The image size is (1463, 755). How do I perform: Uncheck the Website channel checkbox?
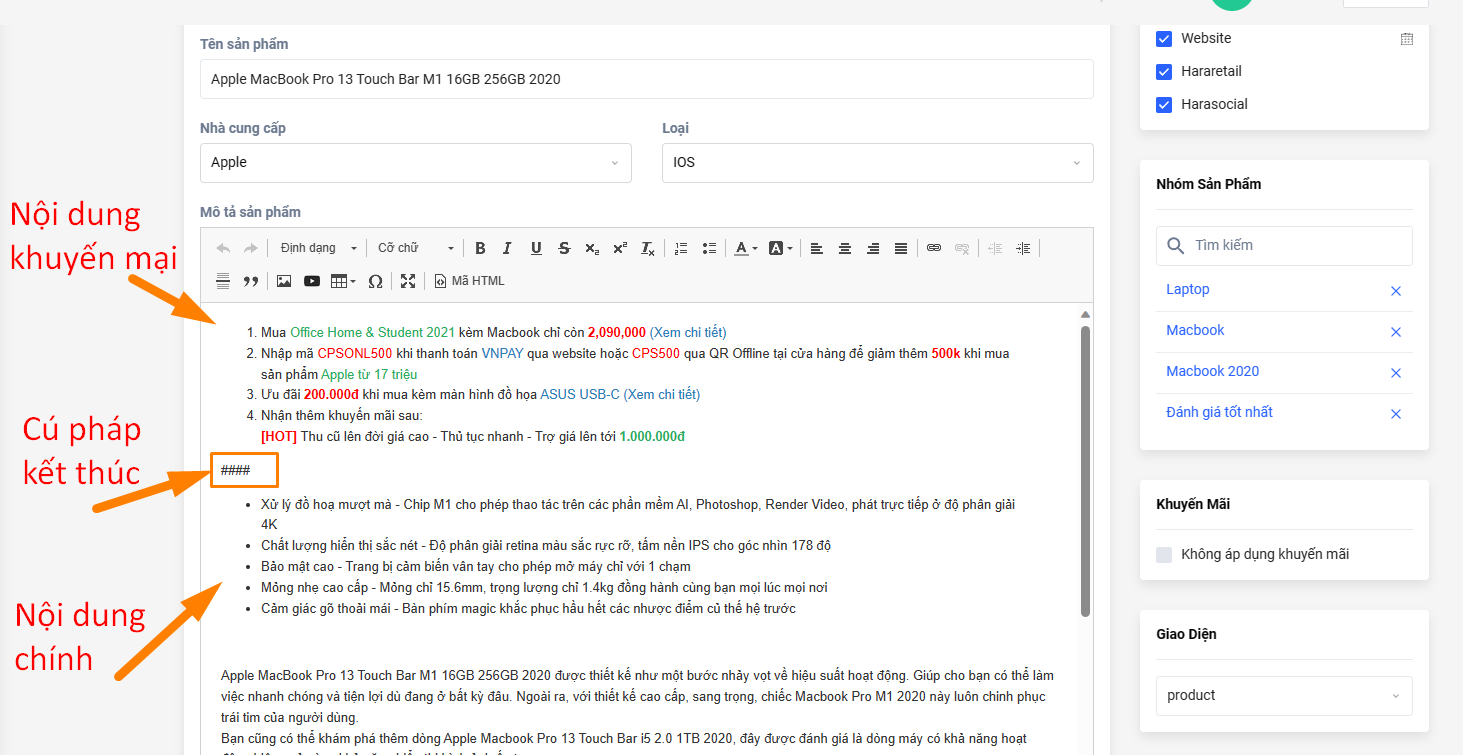1164,39
